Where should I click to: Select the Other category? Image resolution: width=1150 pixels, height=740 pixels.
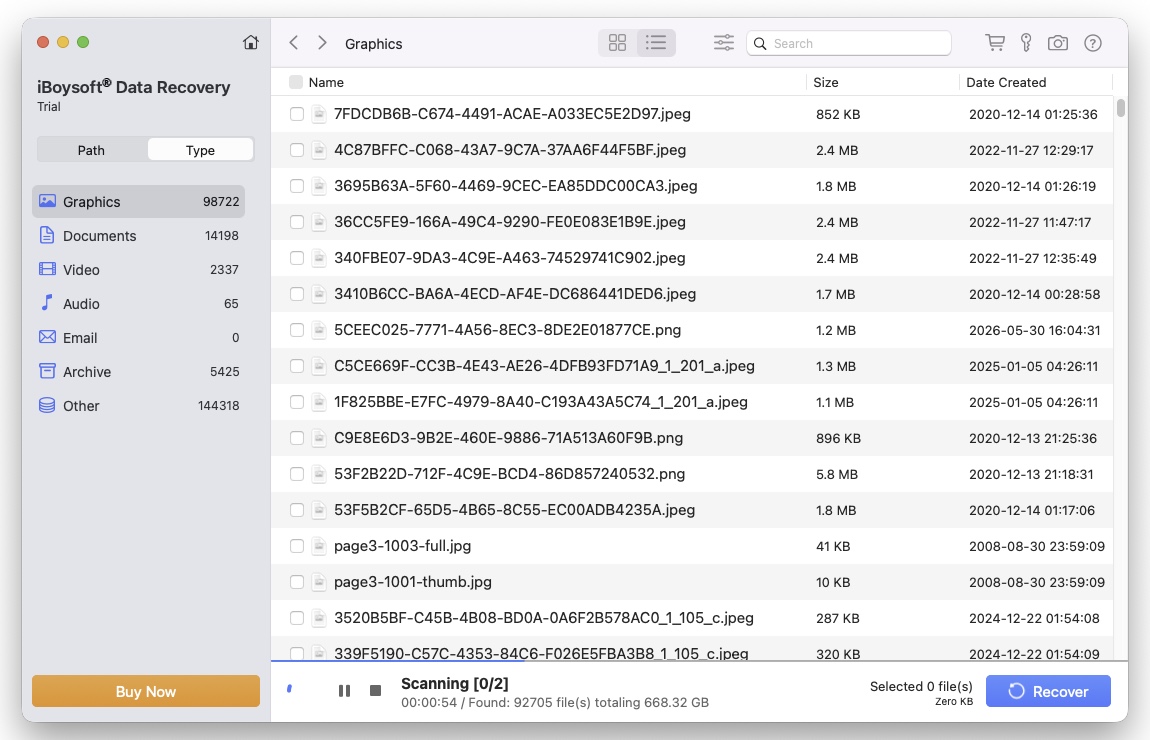click(x=139, y=406)
